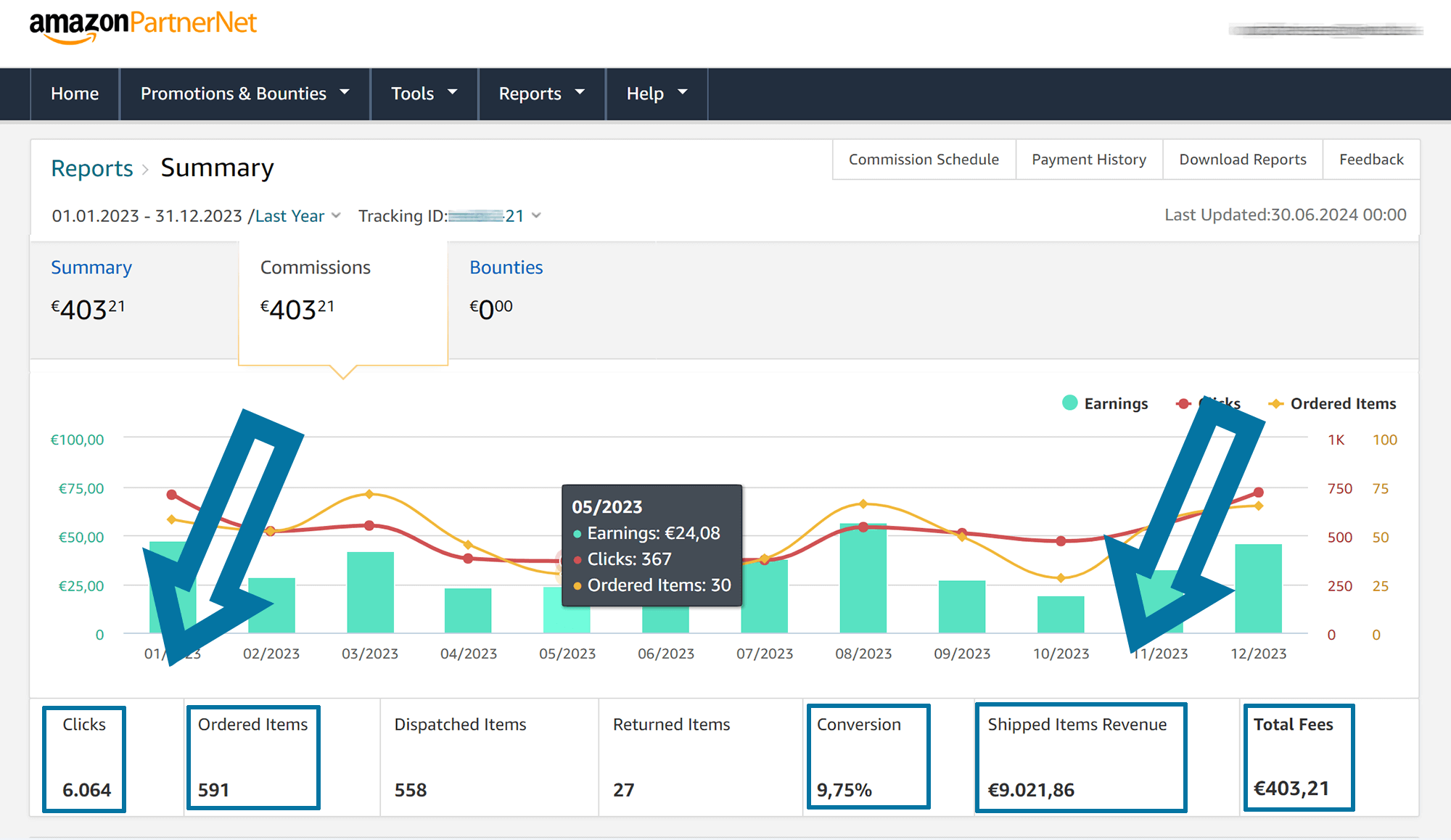Select the Tracking ID value ending 21
The width and height of the screenshot is (1451, 840).
[x=486, y=216]
